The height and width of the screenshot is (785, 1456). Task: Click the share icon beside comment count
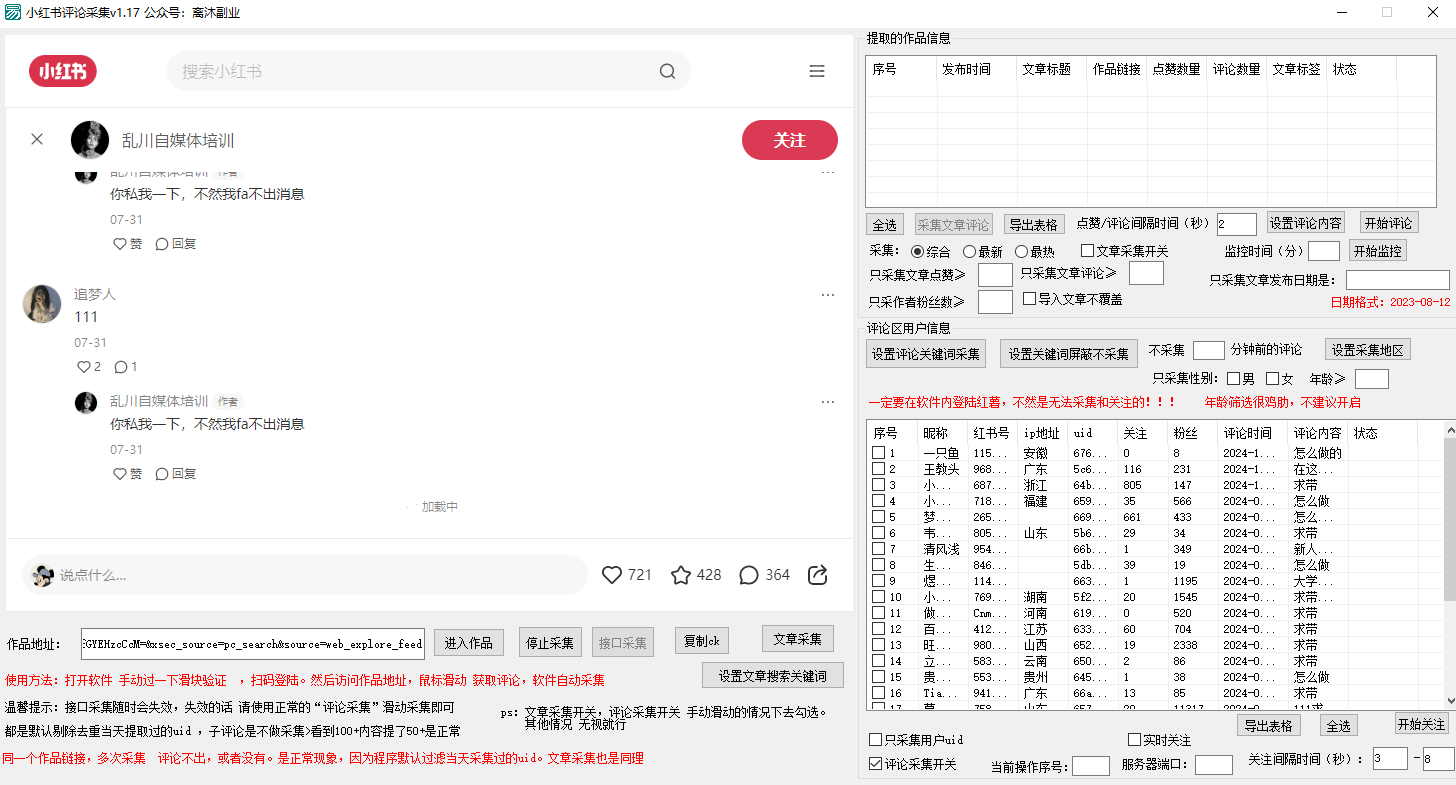pos(817,575)
